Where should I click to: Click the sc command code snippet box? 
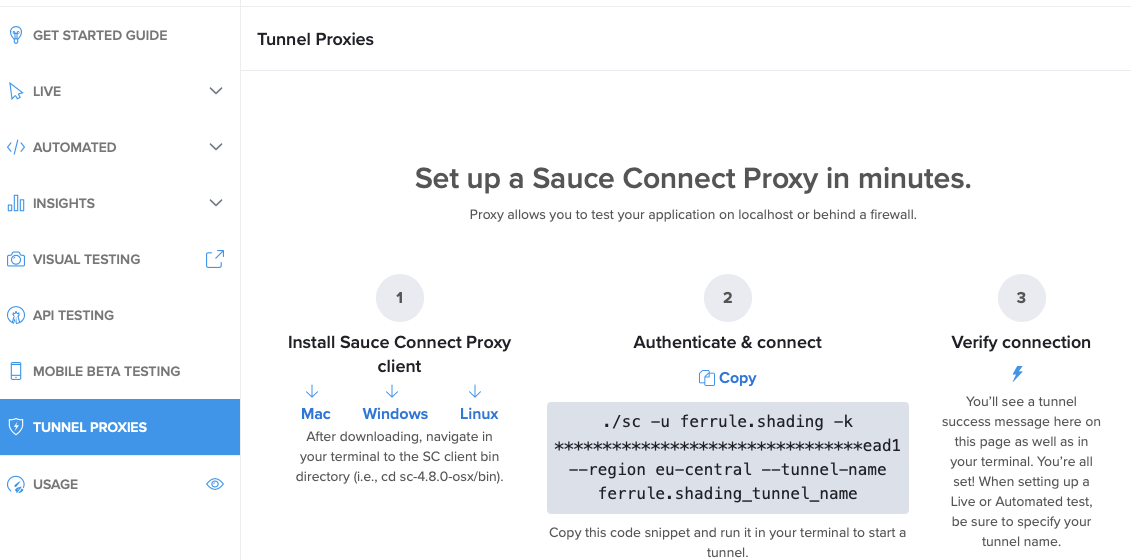(727, 457)
